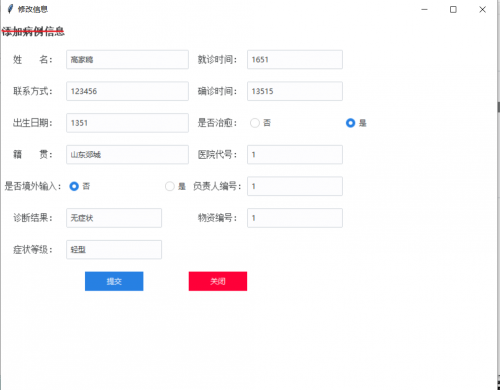Click the 负责人编号 input field
This screenshot has height=390, width=500.
[x=295, y=186]
